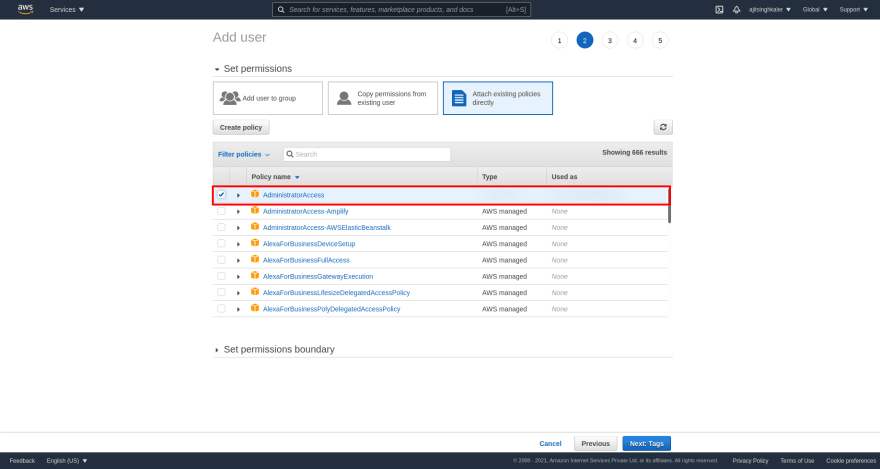
Task: Open the AdministratorAccess-Amplify policy link
Action: pyautogui.click(x=305, y=211)
